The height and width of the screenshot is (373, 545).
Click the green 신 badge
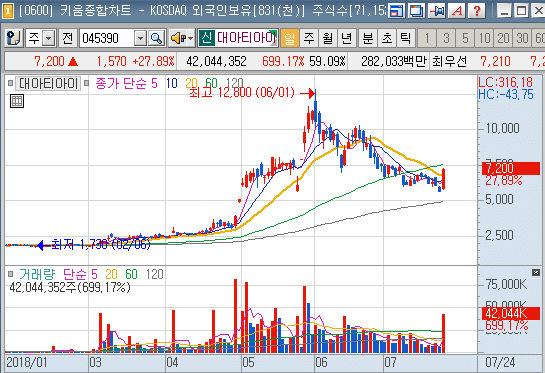coord(206,38)
